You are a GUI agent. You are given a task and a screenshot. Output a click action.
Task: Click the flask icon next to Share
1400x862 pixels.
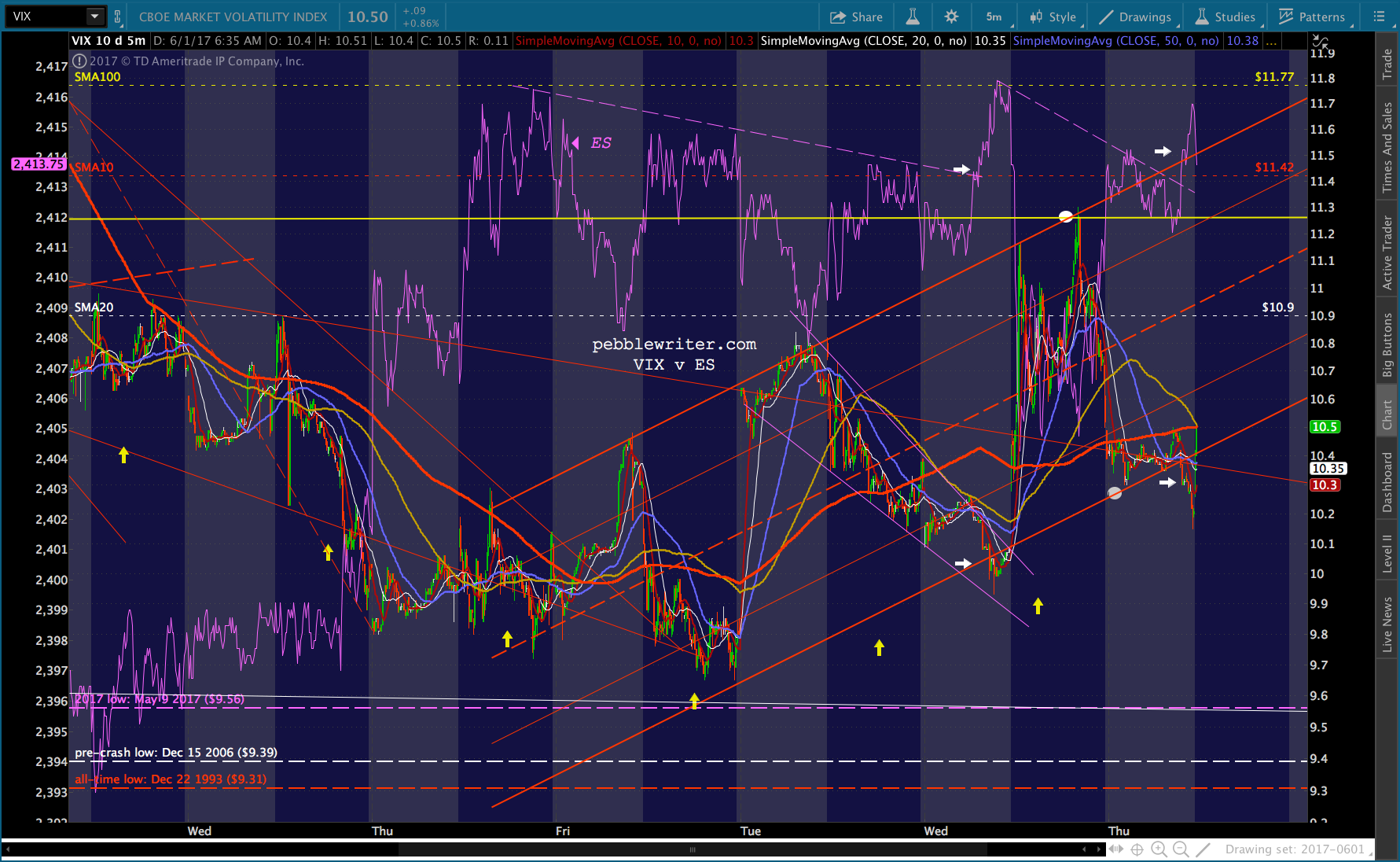click(x=913, y=17)
